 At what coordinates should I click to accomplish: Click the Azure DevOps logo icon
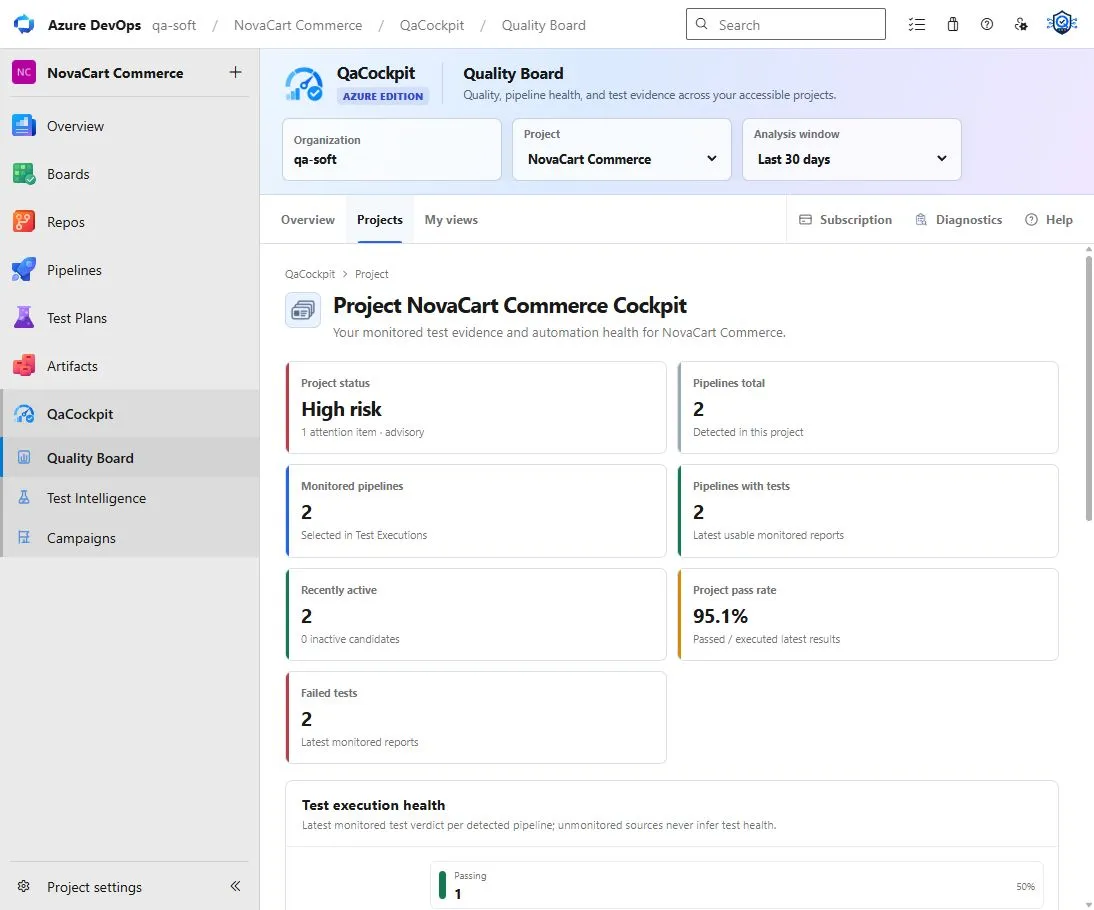pos(24,24)
